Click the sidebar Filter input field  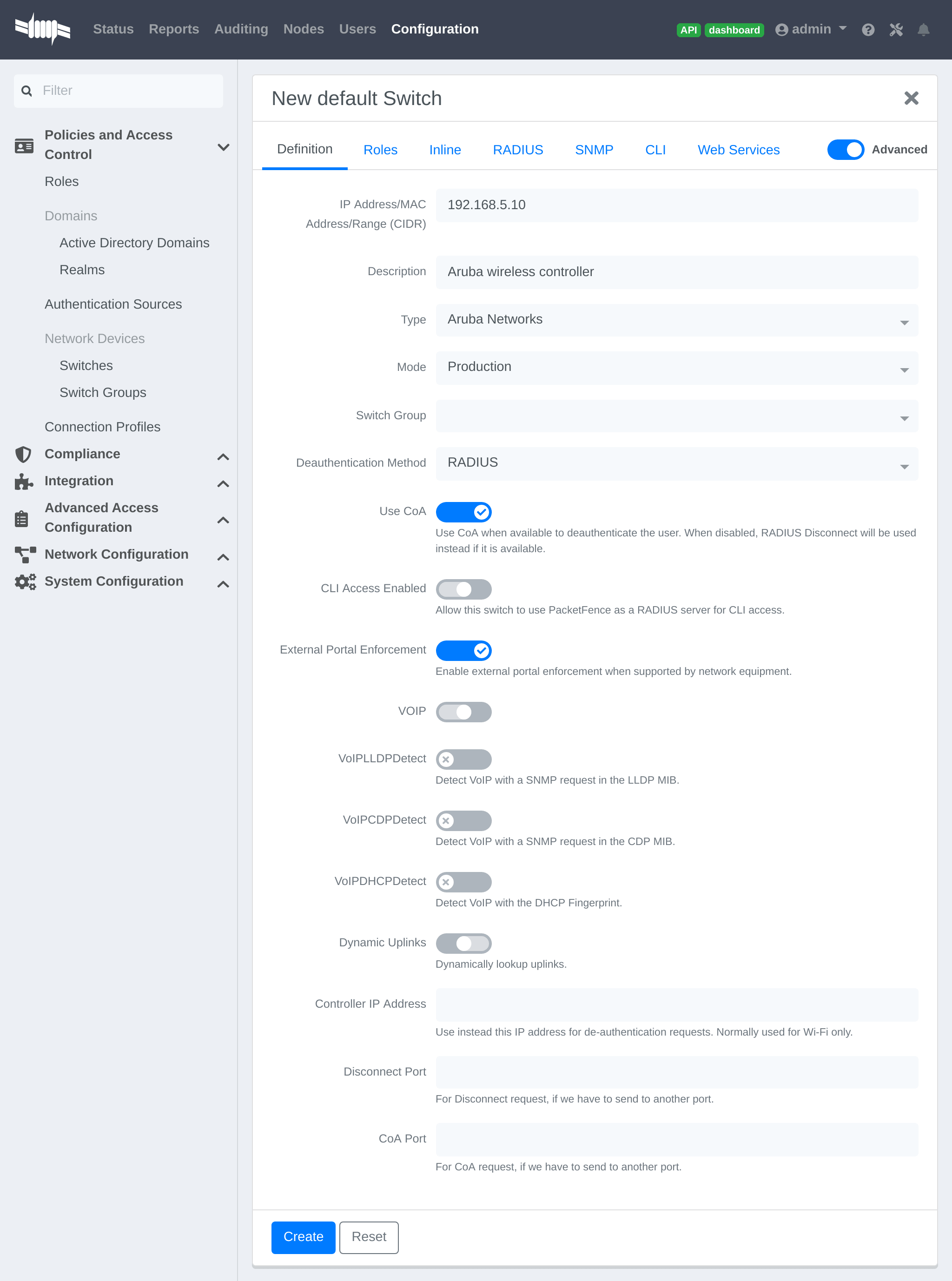[x=118, y=91]
